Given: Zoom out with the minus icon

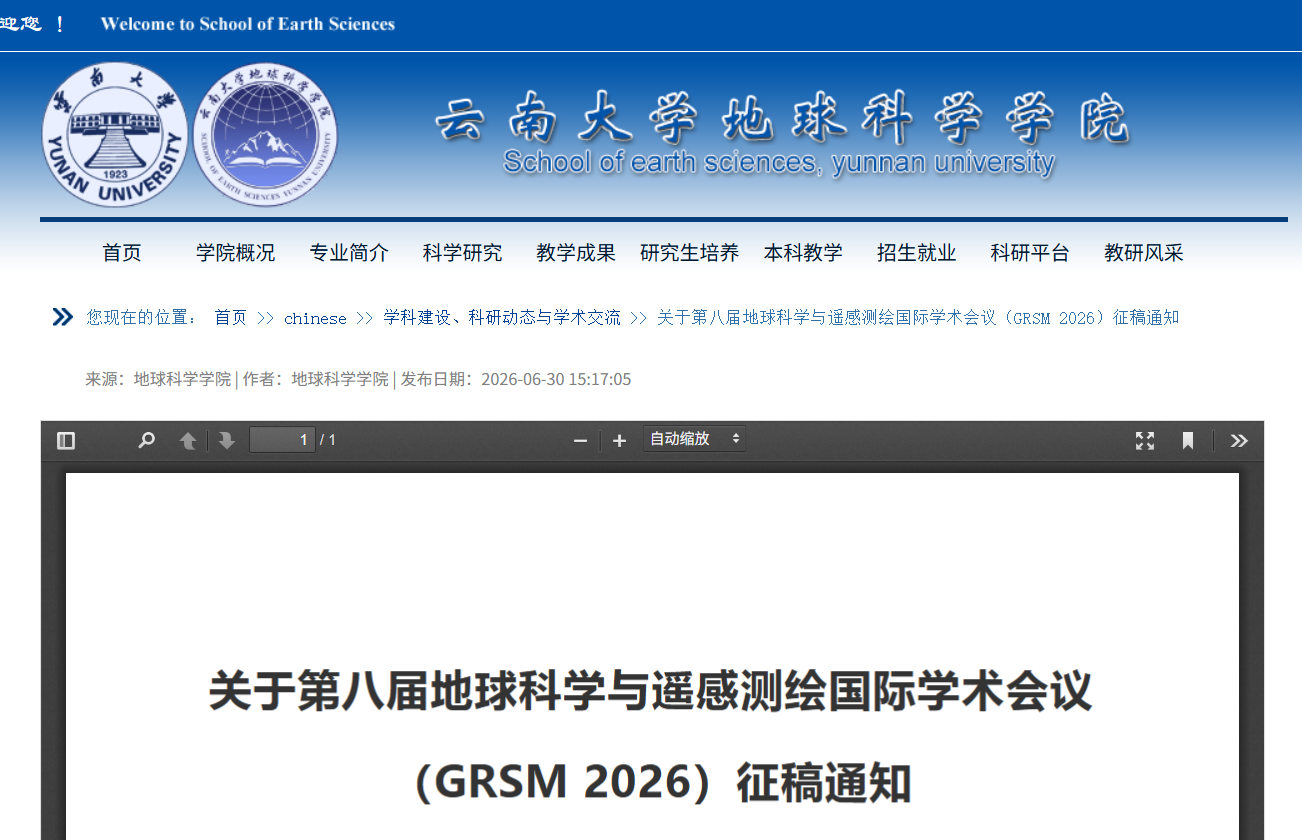Looking at the screenshot, I should 580,440.
